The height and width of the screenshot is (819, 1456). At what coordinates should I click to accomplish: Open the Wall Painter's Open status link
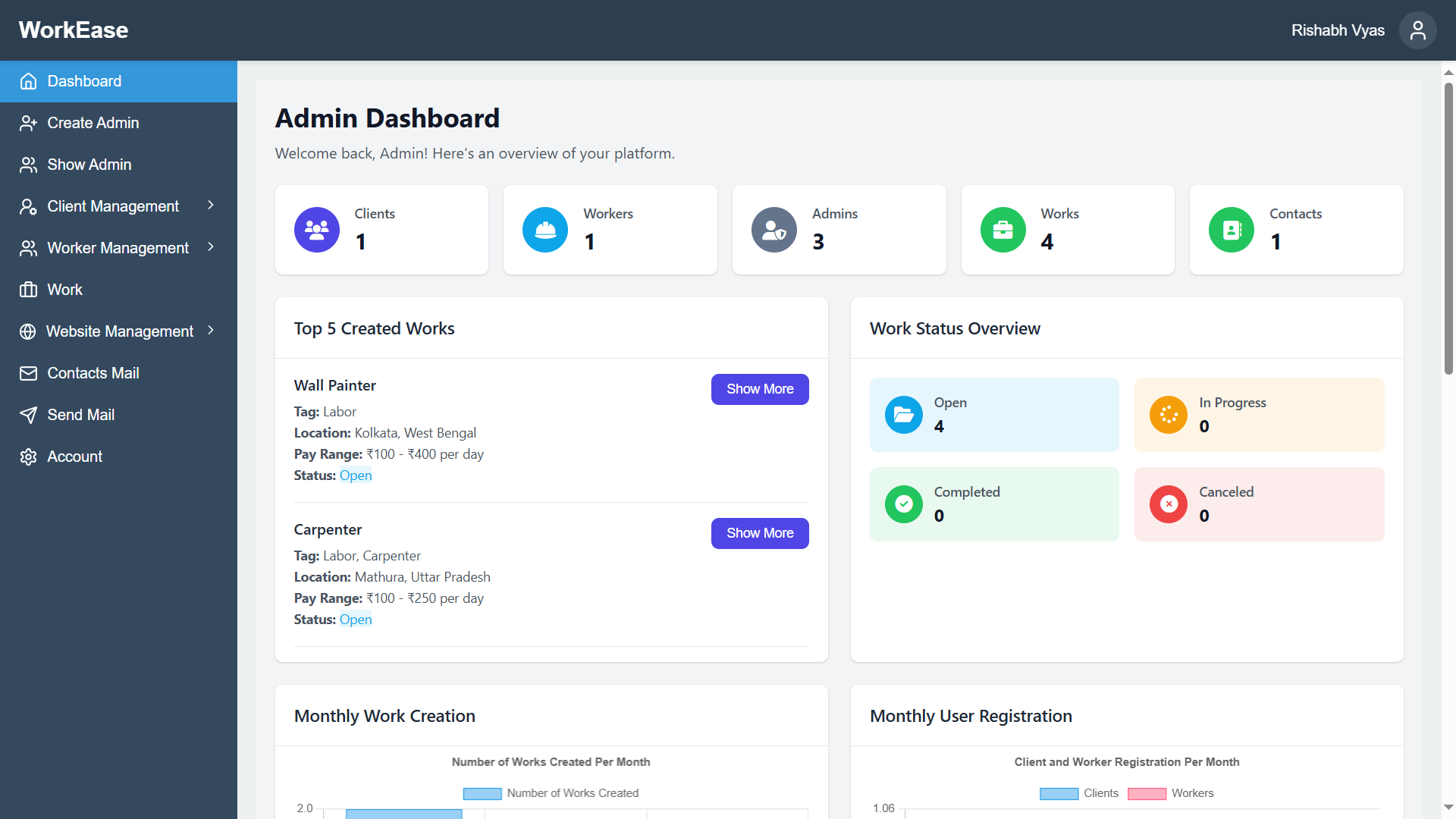[356, 475]
